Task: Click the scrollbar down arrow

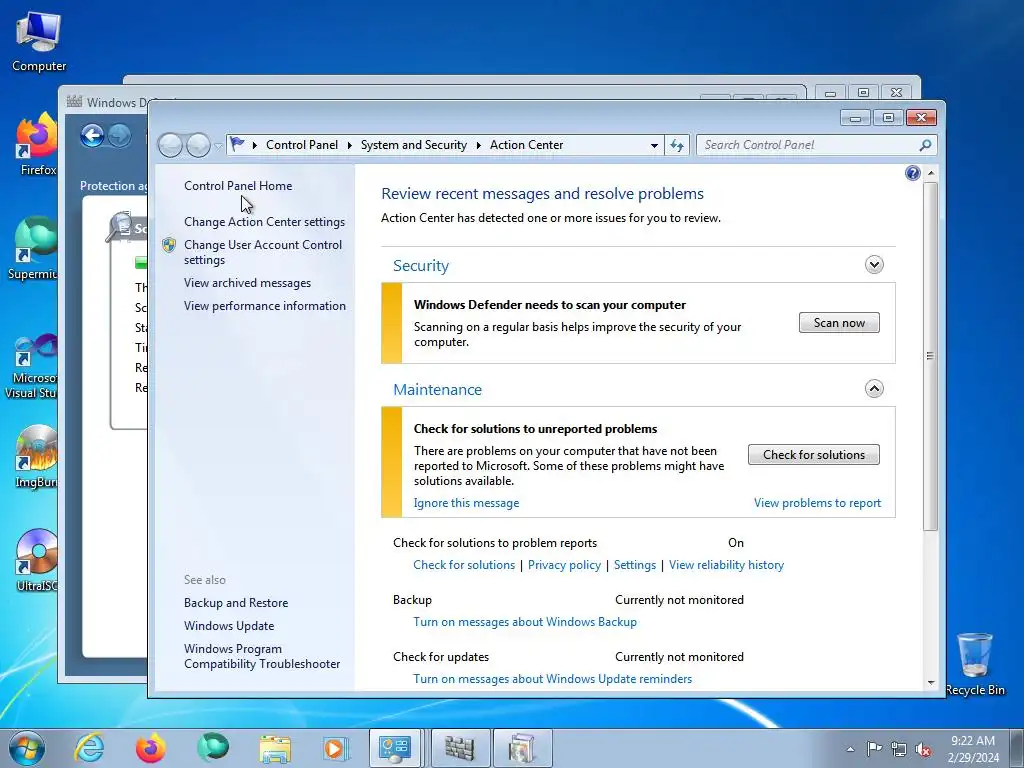Action: point(931,683)
